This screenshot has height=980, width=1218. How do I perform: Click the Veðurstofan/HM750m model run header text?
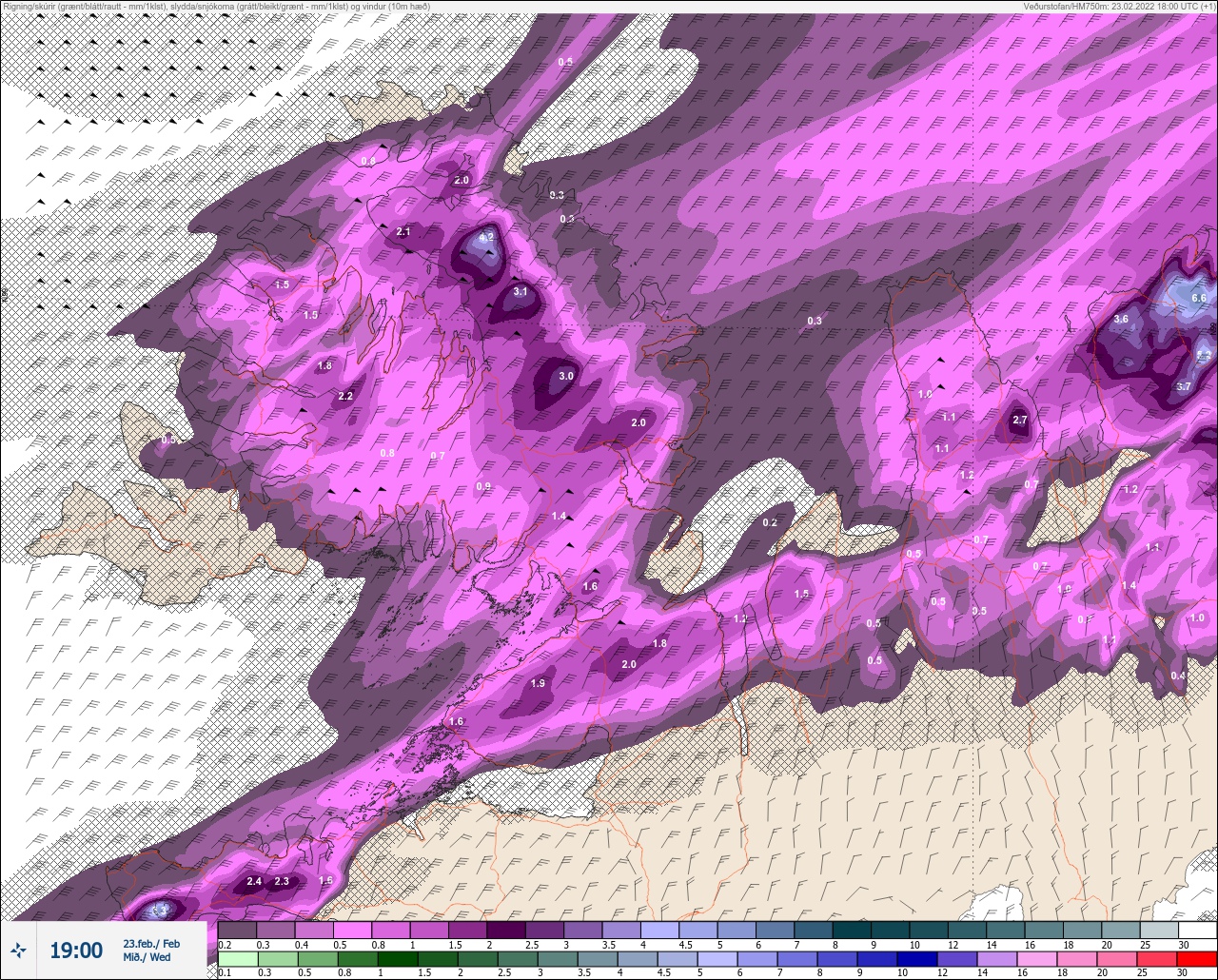tap(1118, 6)
